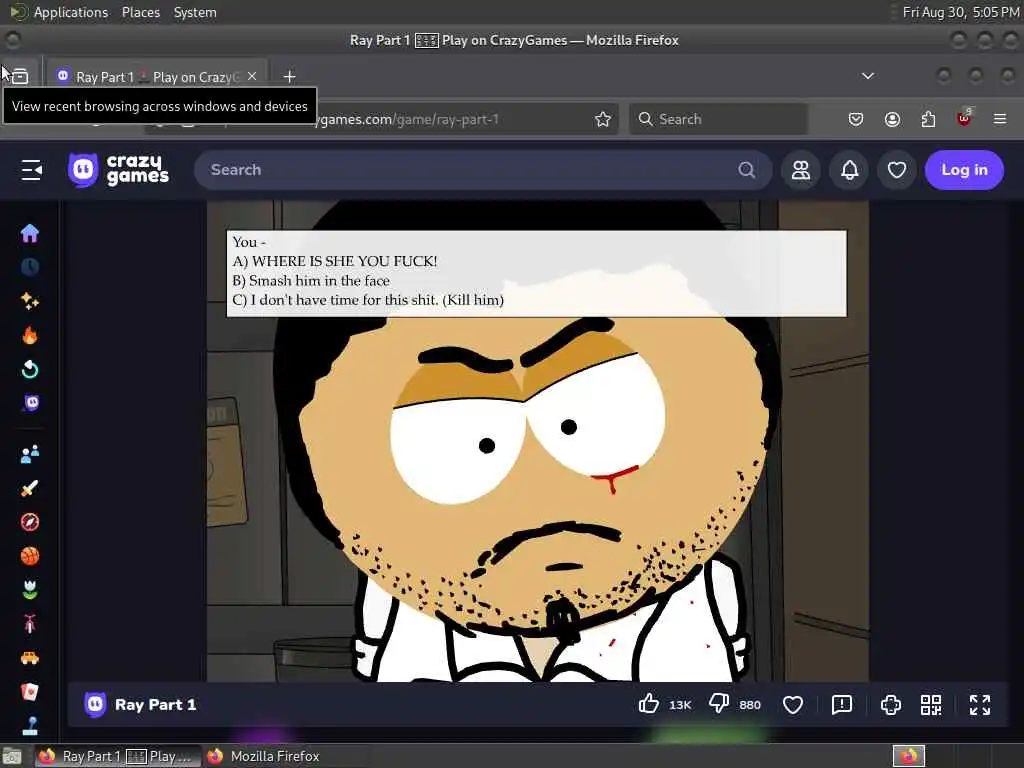Add Ray Part 1 to favorites
The image size is (1024, 768).
tap(793, 705)
